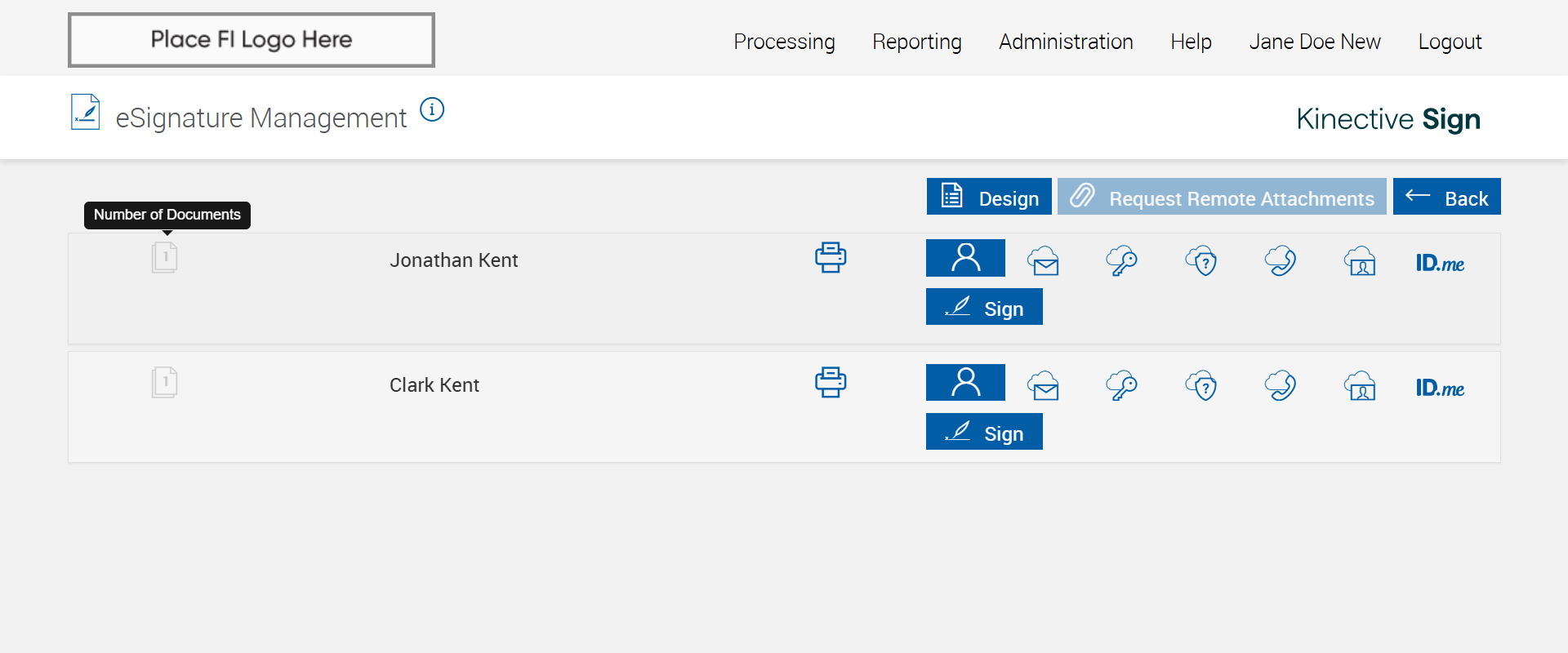Click the print icon for Clark Kent

tap(831, 383)
